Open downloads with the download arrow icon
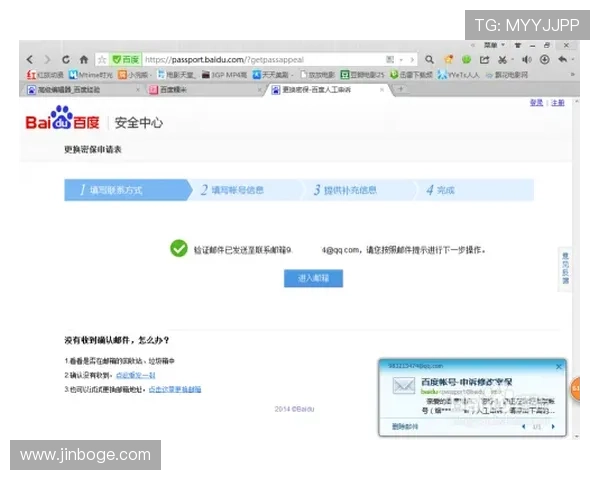The image size is (600, 480). tap(545, 59)
